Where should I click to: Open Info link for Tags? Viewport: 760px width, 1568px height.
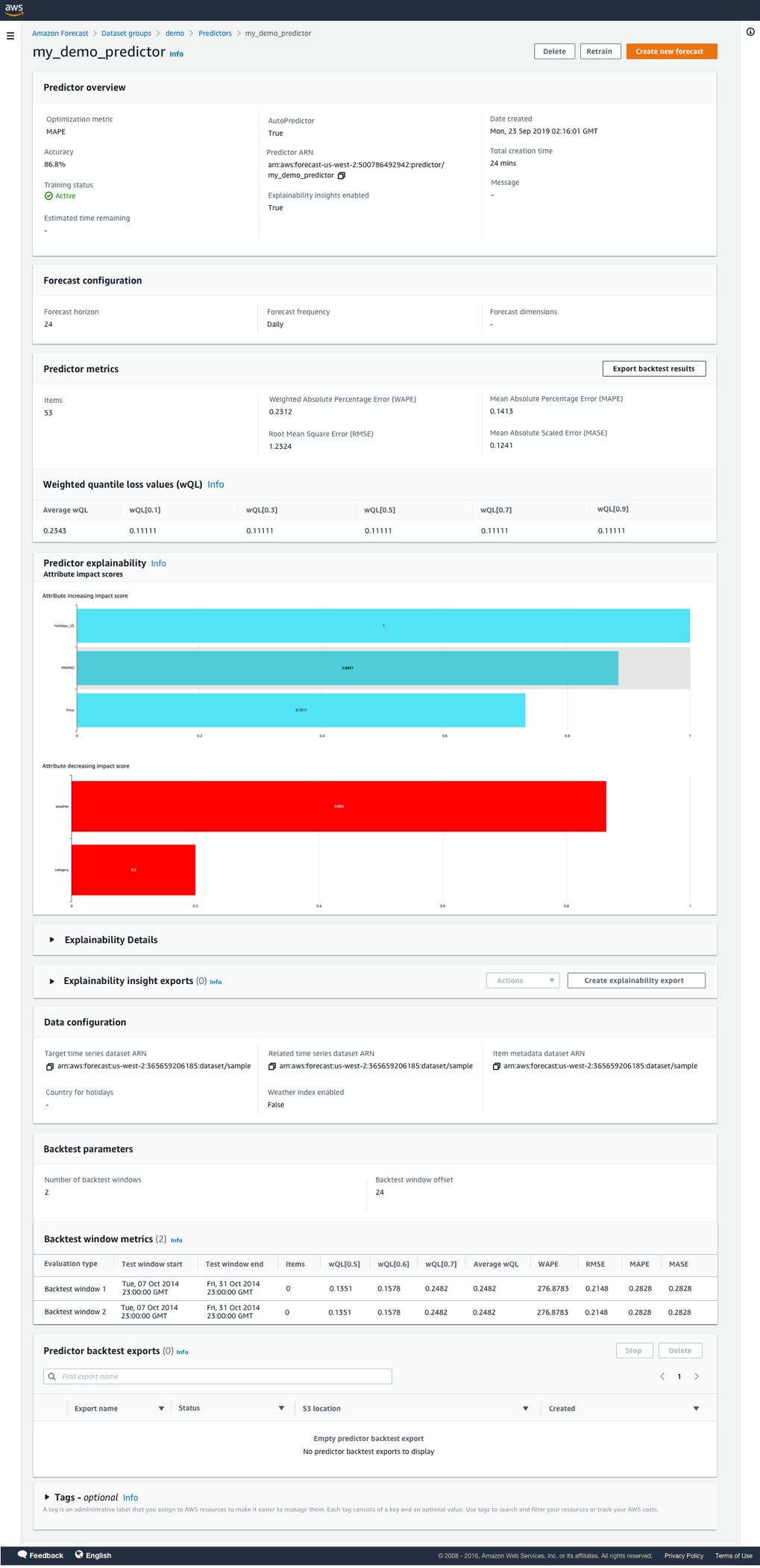pos(131,1498)
